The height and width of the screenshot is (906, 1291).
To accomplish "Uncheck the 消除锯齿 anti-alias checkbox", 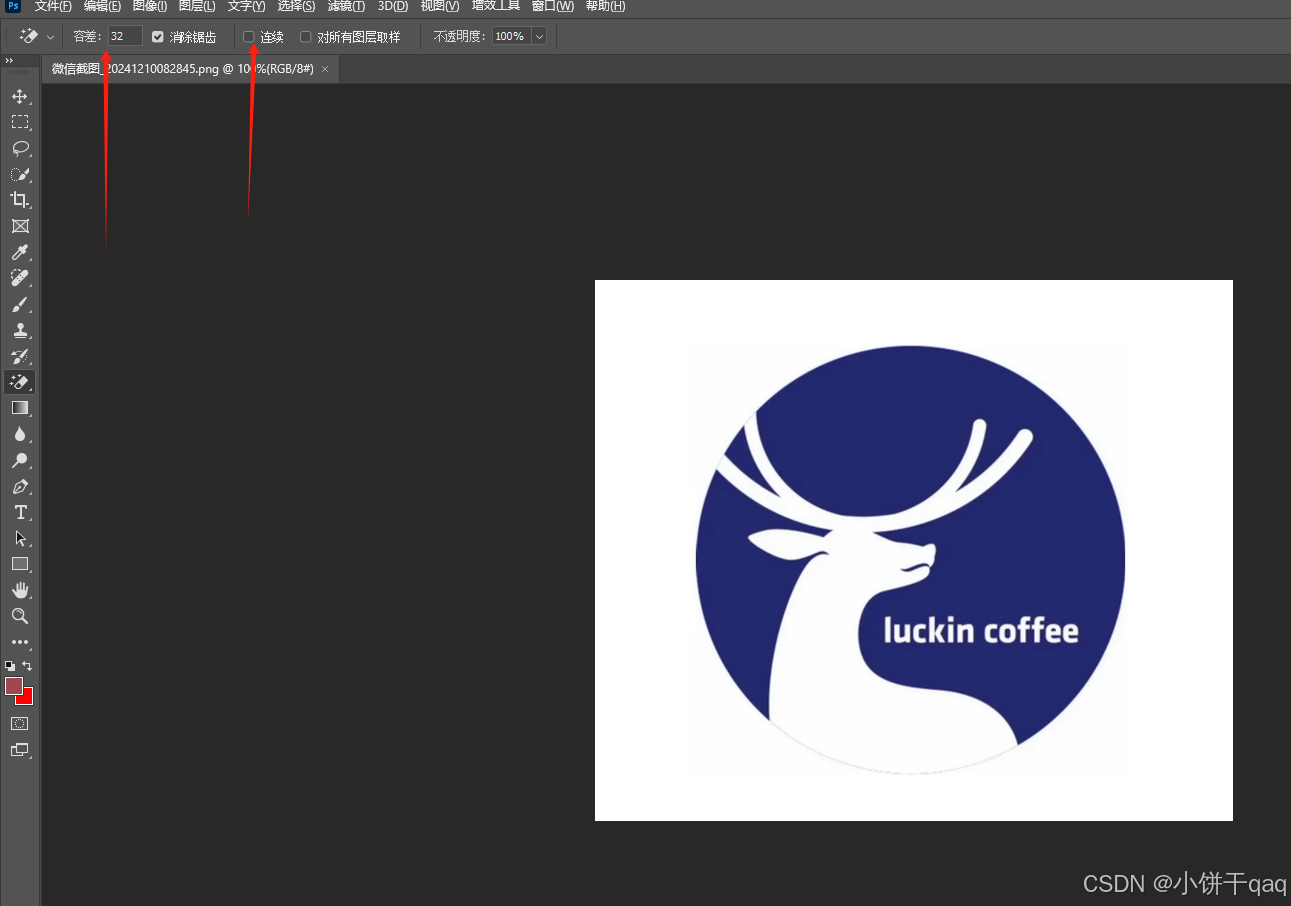I will tap(157, 37).
